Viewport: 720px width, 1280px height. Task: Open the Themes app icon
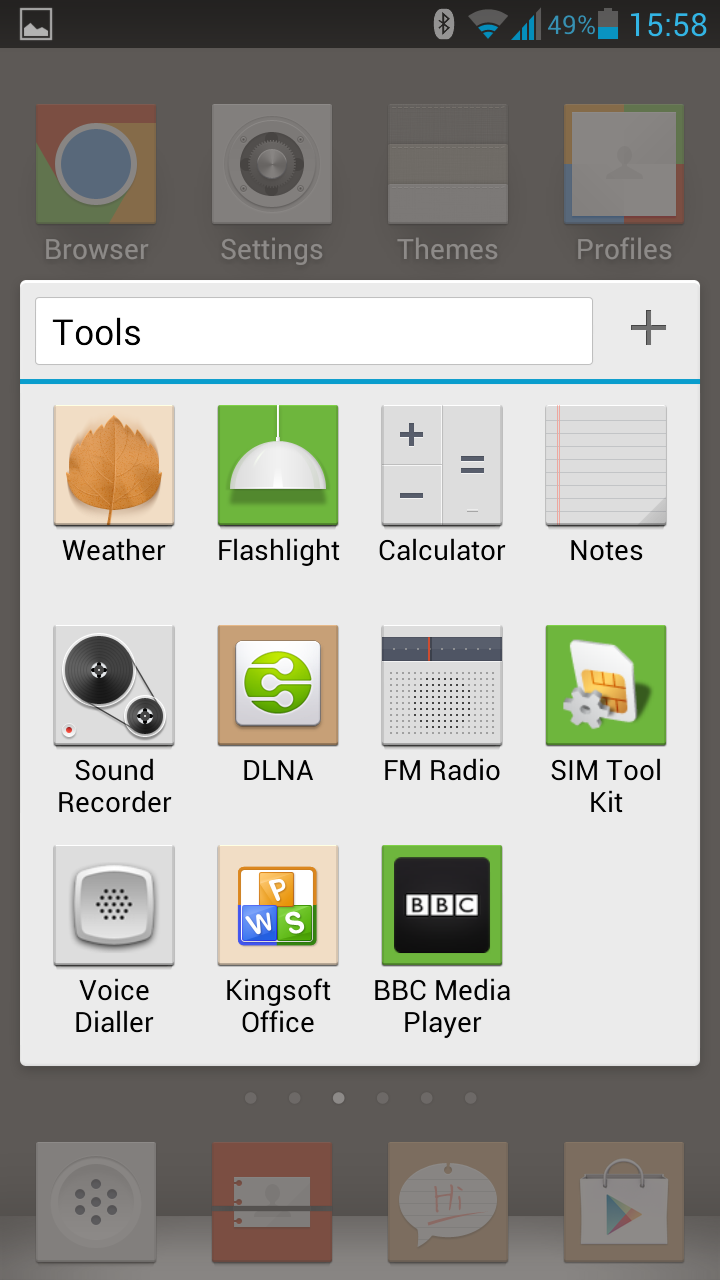click(x=448, y=164)
